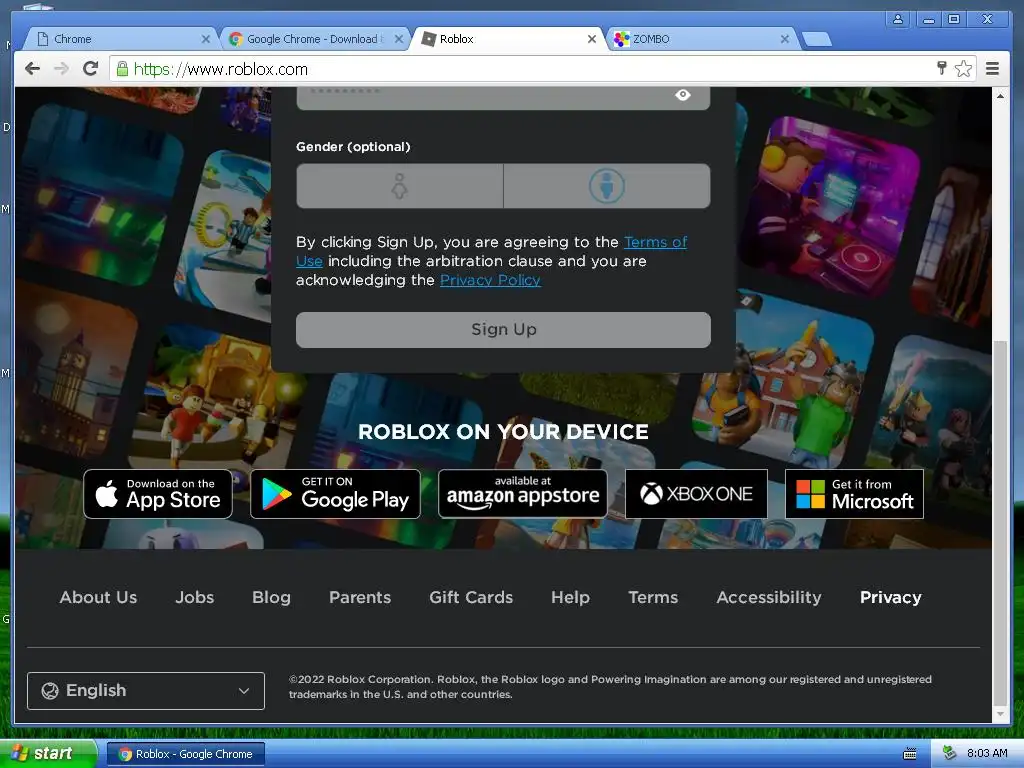Image resolution: width=1024 pixels, height=768 pixels.
Task: Click the keyboard icon in the taskbar
Action: tap(910, 754)
